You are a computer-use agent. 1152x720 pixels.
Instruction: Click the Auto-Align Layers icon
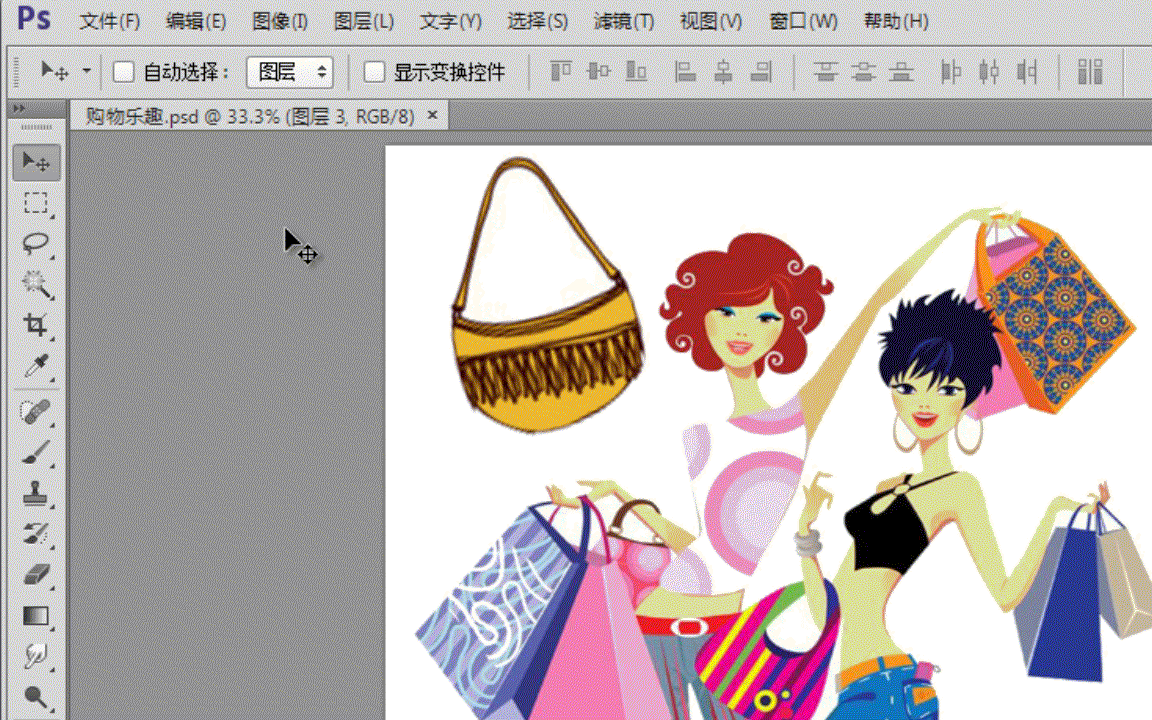point(1090,72)
